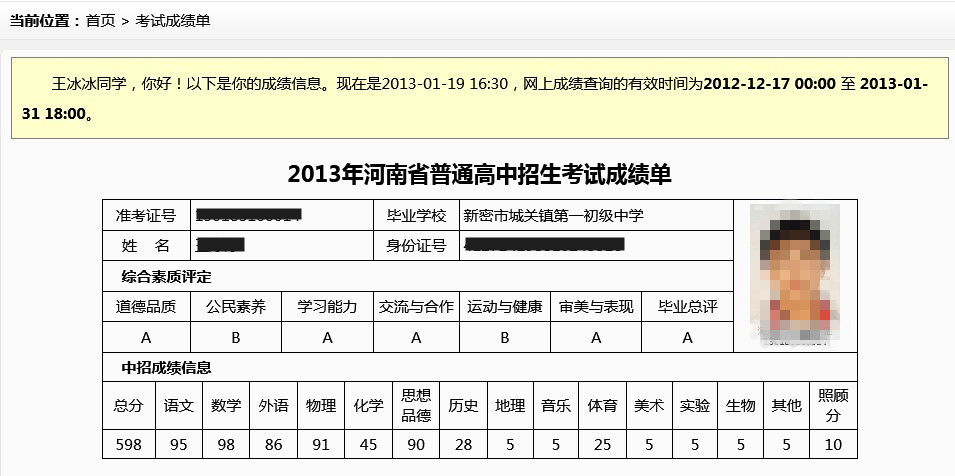Click the 思想品德 column header

click(415, 406)
